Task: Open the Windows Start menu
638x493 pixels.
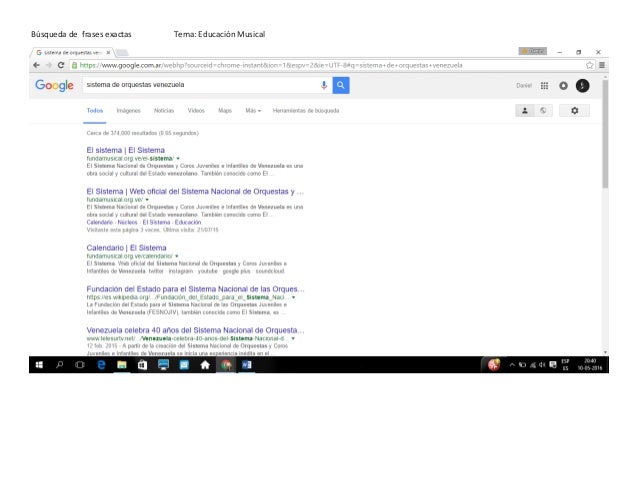Action: [x=39, y=365]
